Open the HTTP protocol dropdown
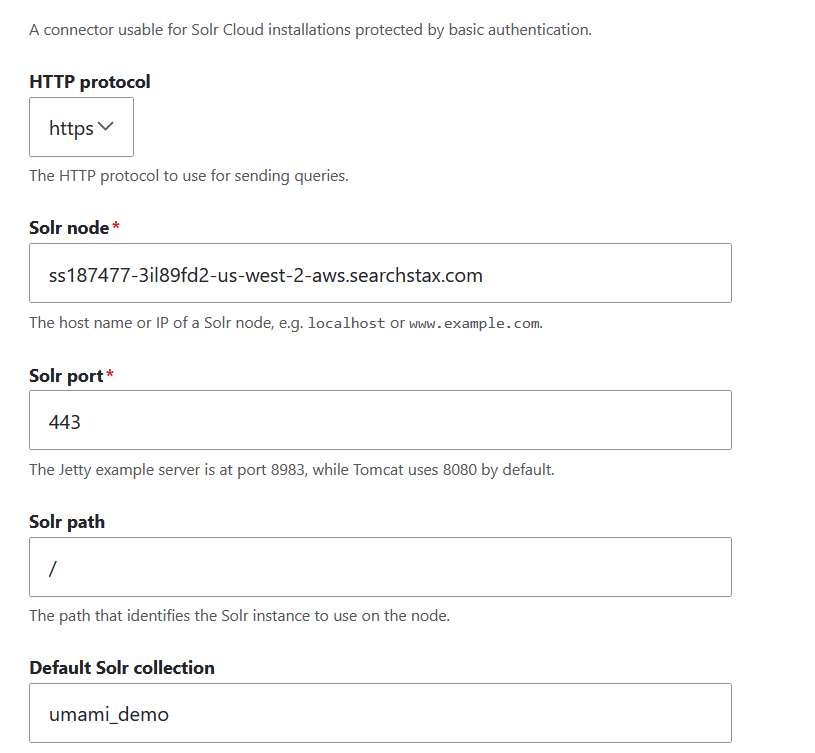This screenshot has width=815, height=753. [81, 128]
